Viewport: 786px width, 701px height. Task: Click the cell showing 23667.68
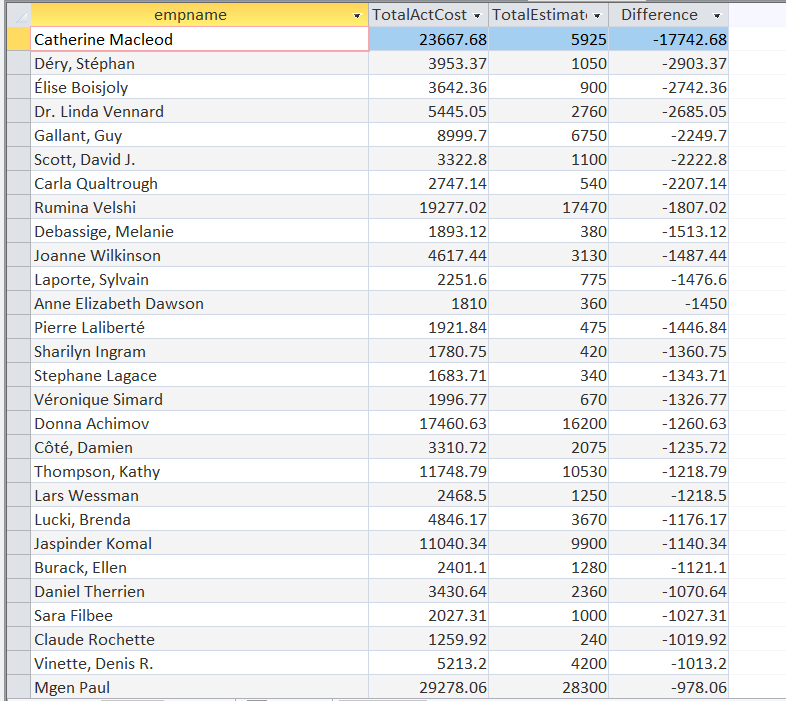429,39
